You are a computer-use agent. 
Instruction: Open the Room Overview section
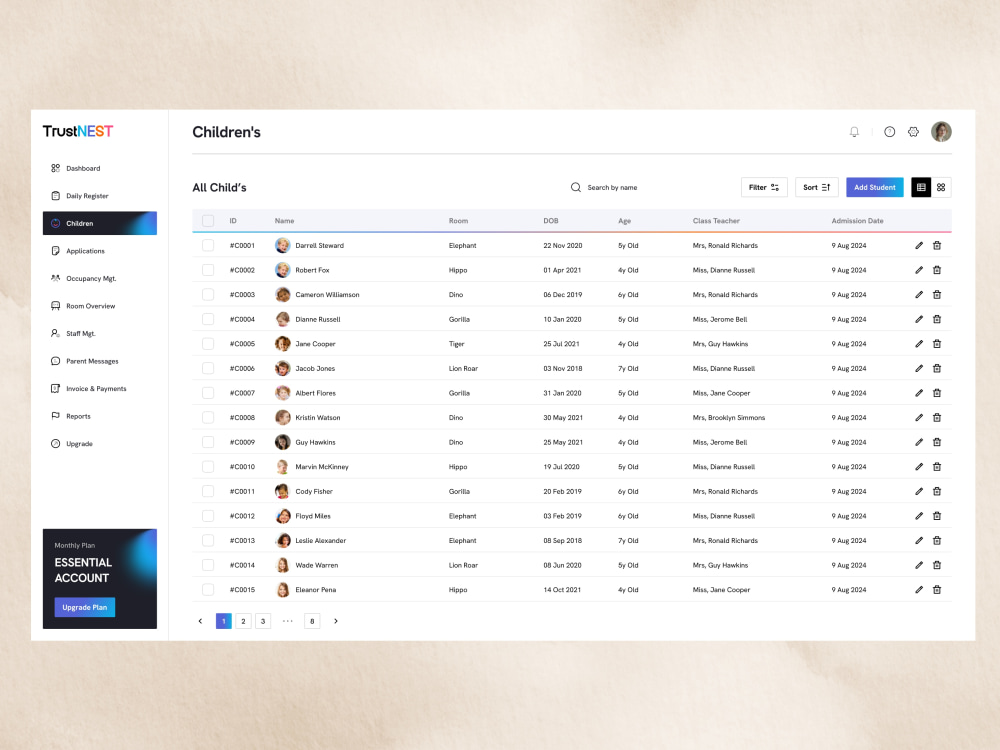(87, 306)
